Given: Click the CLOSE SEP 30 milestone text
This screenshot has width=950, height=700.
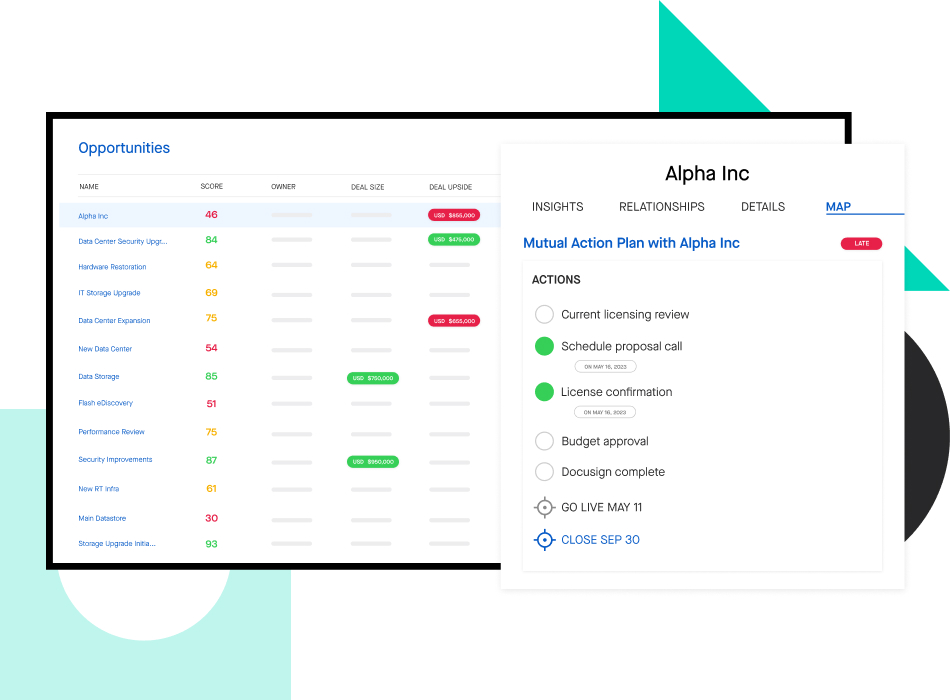Looking at the screenshot, I should click(x=600, y=539).
